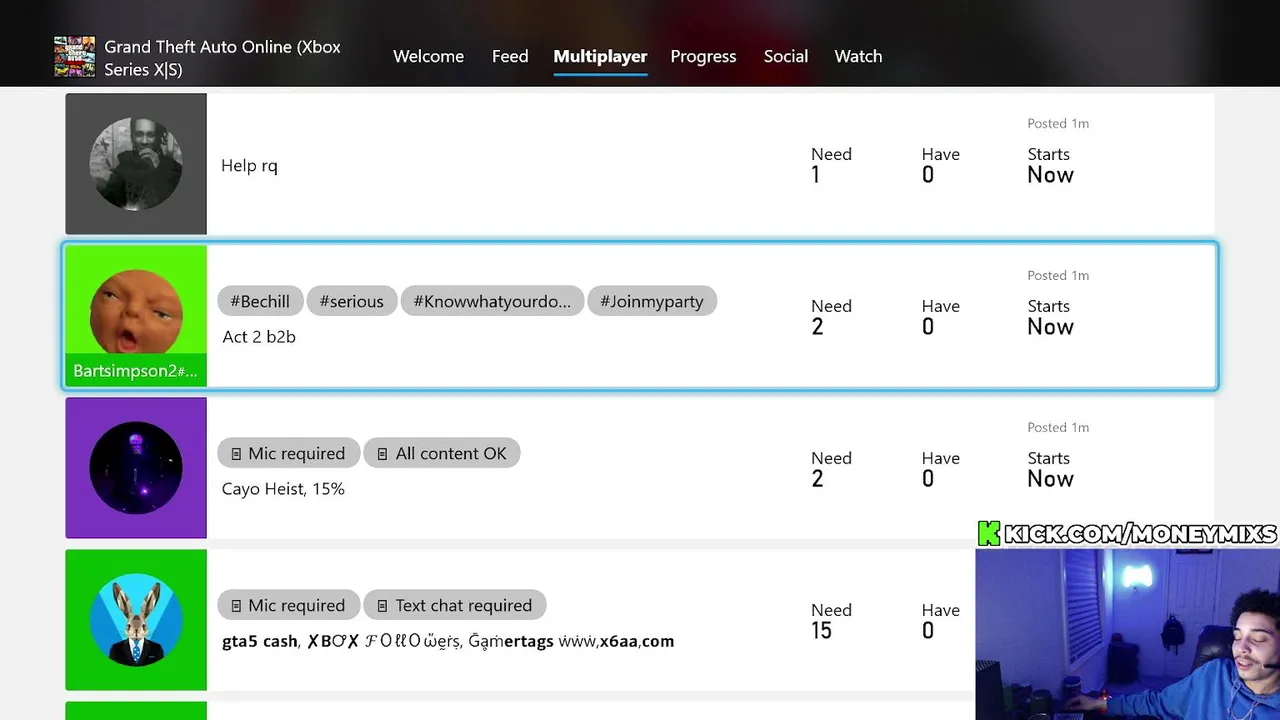Open the Social tab
The width and height of the screenshot is (1280, 720).
tap(786, 56)
